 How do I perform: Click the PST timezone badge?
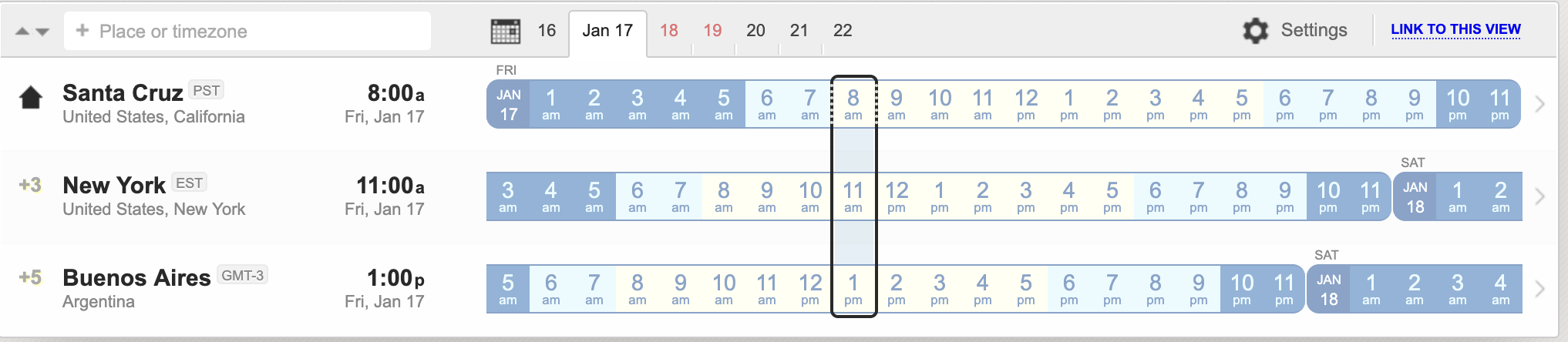tap(206, 91)
